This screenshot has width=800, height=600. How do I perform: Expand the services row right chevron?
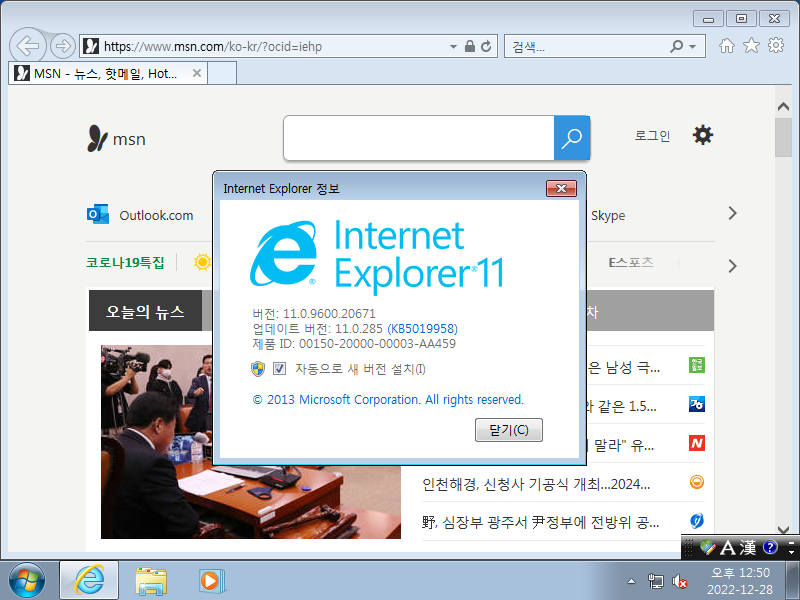pyautogui.click(x=733, y=213)
